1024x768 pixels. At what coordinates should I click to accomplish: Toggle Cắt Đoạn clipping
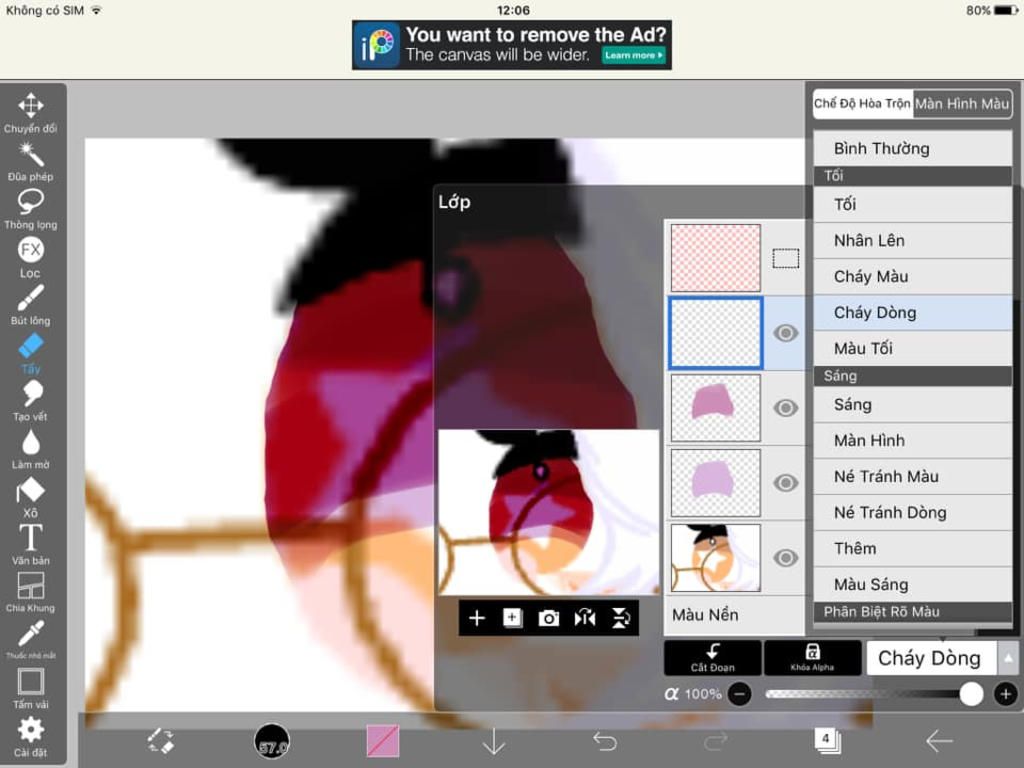pos(712,658)
